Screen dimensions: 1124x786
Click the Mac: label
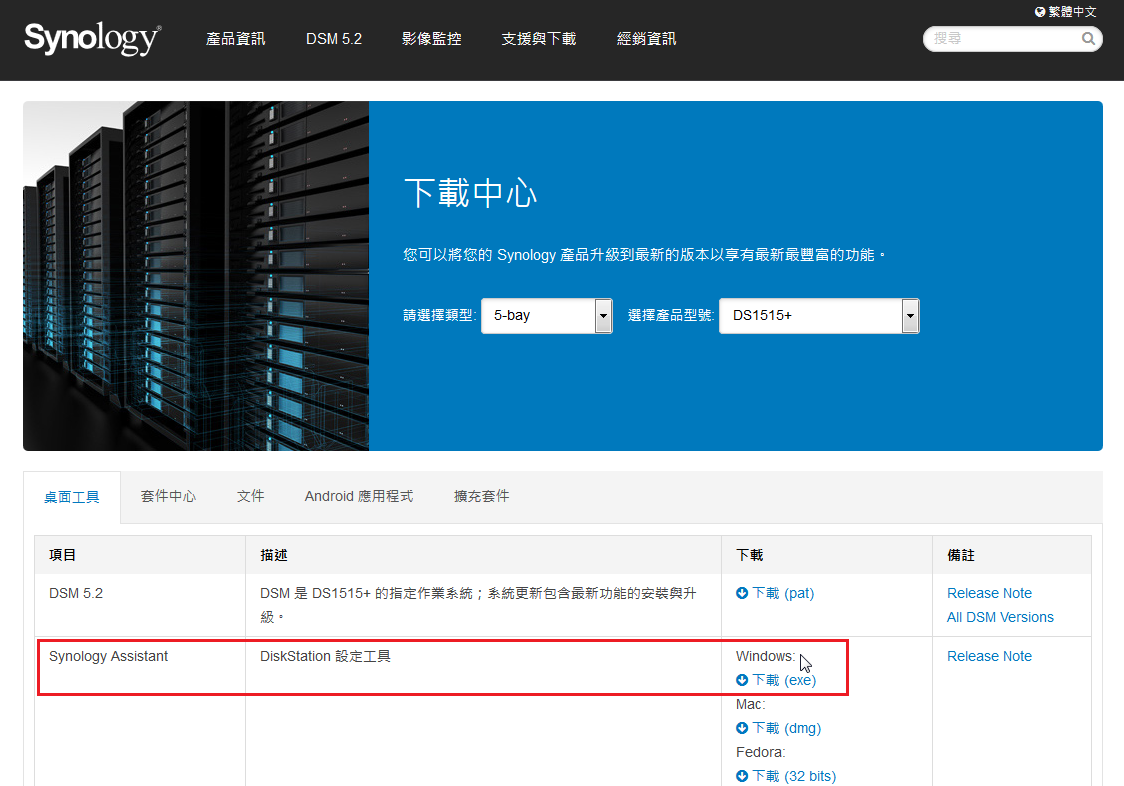click(x=751, y=704)
